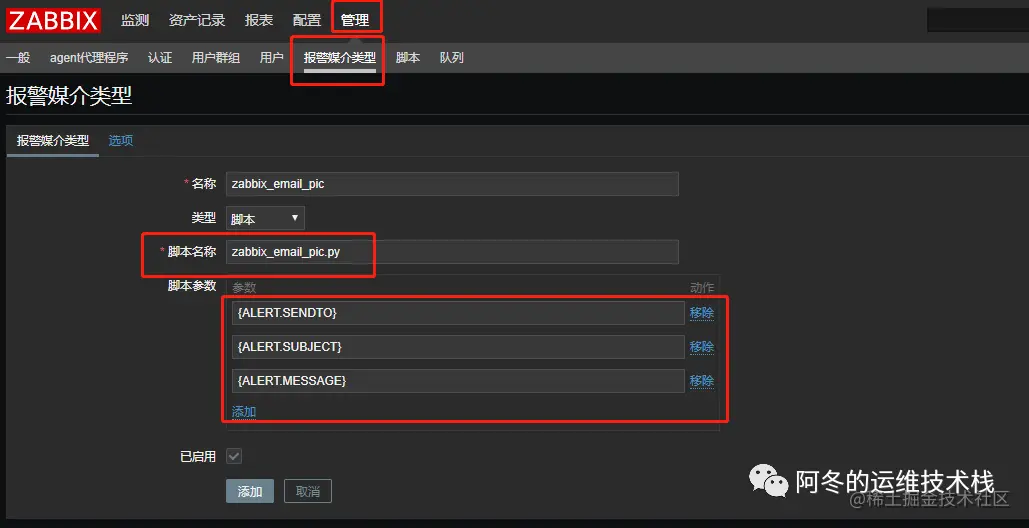Click the 参数 column header
The width and height of the screenshot is (1029, 528).
tap(244, 287)
